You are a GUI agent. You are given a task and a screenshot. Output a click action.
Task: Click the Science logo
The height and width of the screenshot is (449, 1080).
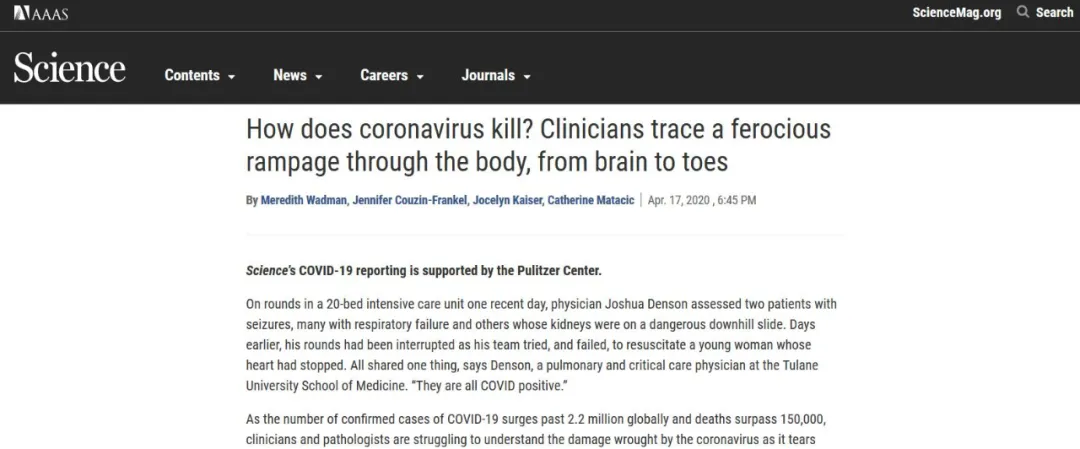coord(70,69)
